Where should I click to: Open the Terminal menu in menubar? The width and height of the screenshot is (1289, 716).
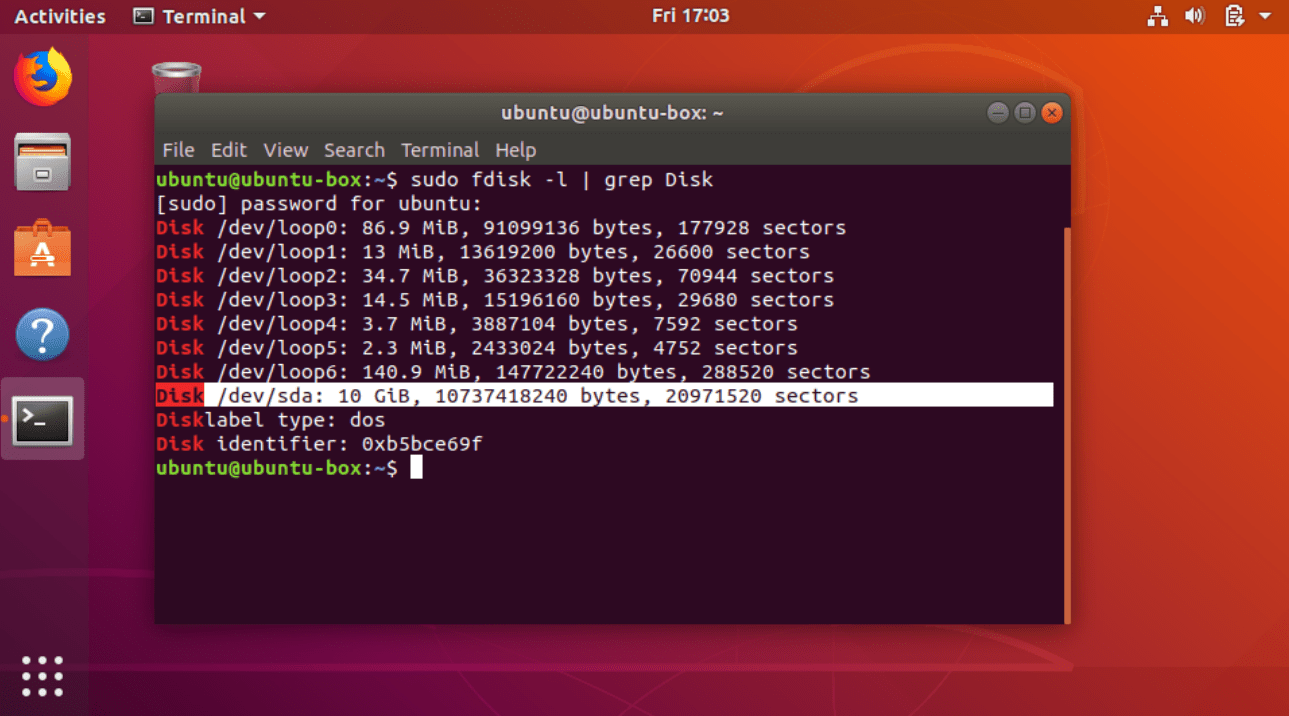click(440, 150)
